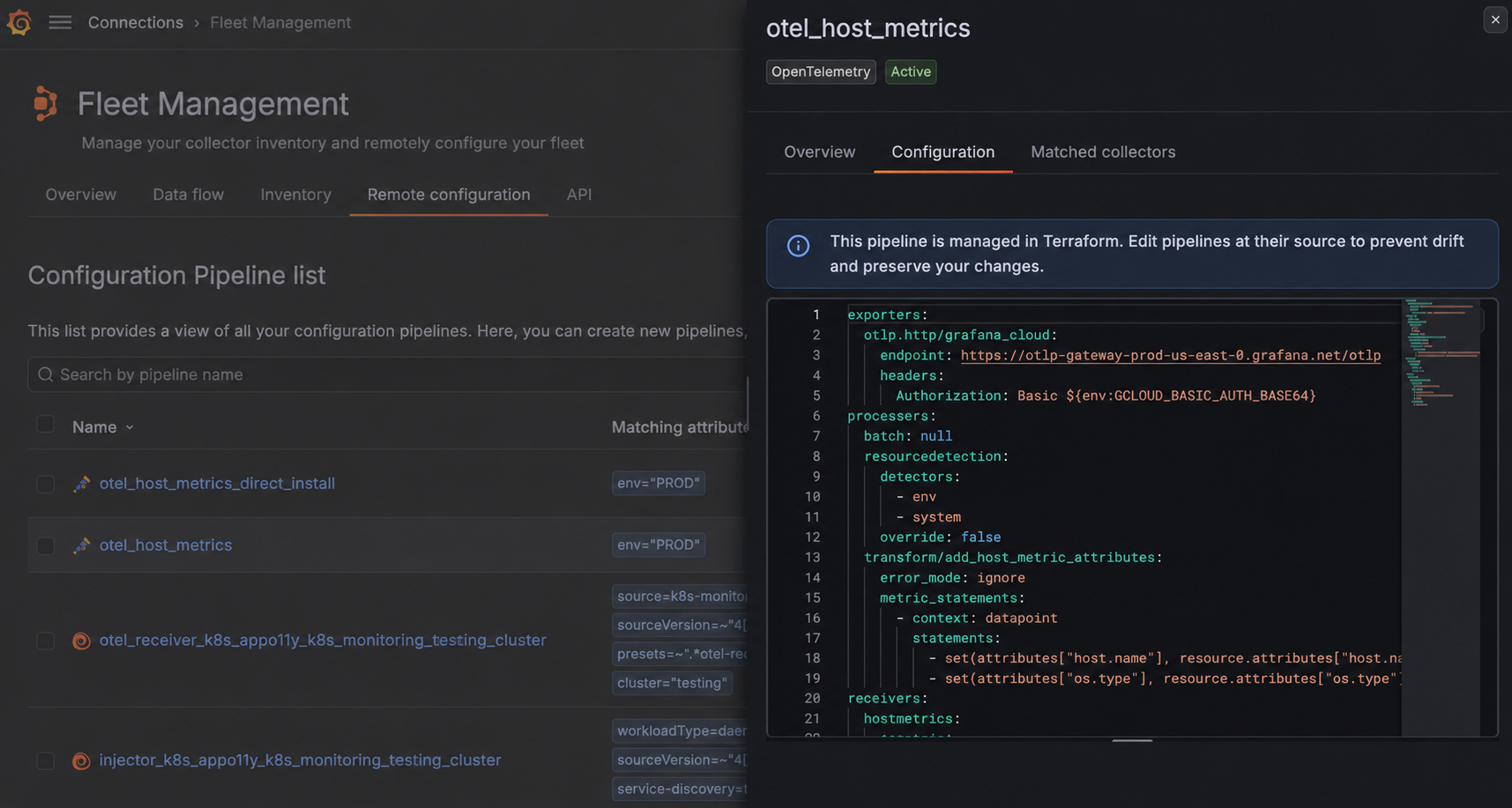
Task: Open injector_k8s_appo11y_k8s_monitoring_testing_cluster pipeline
Action: click(300, 760)
